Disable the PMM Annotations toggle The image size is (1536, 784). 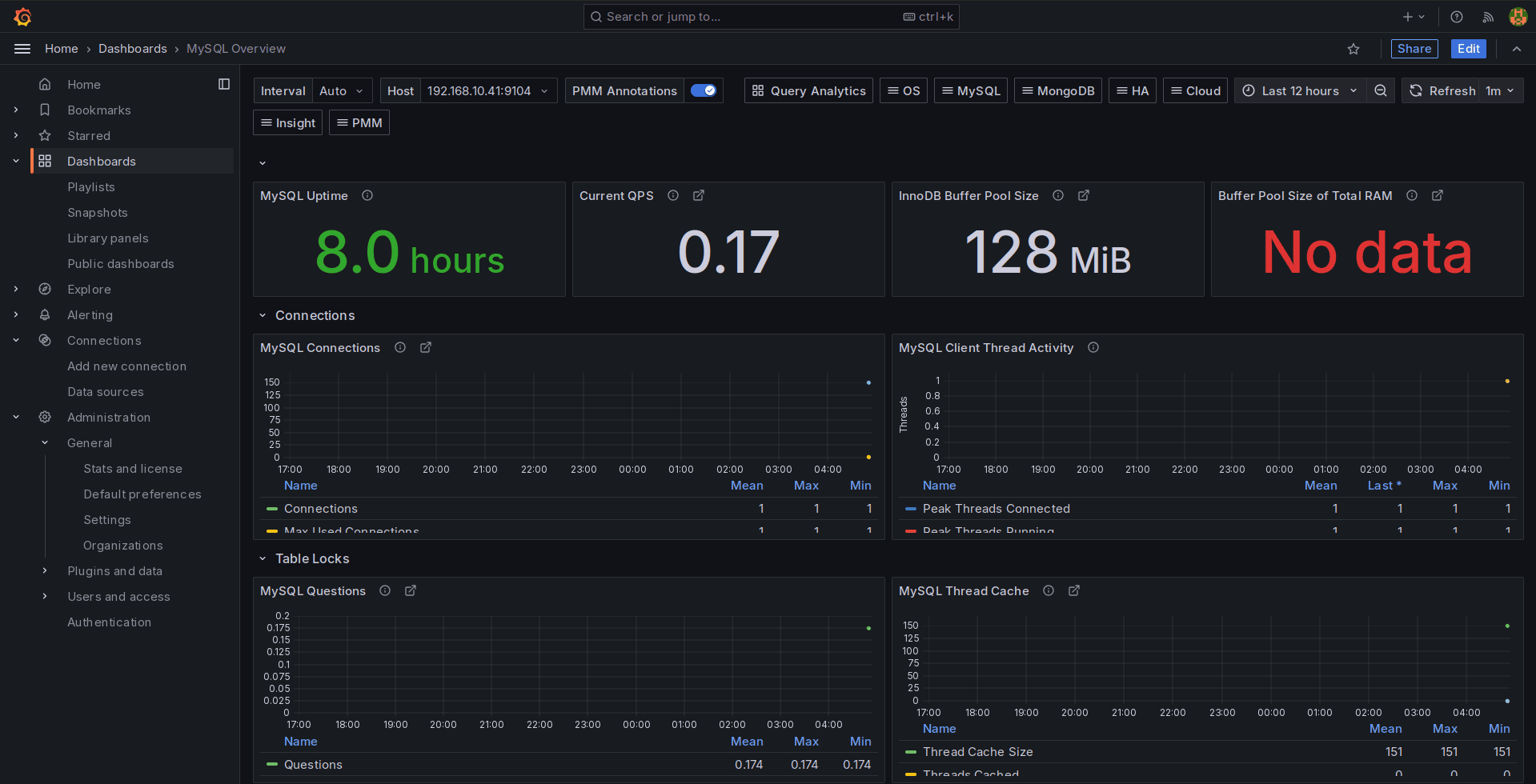[704, 90]
